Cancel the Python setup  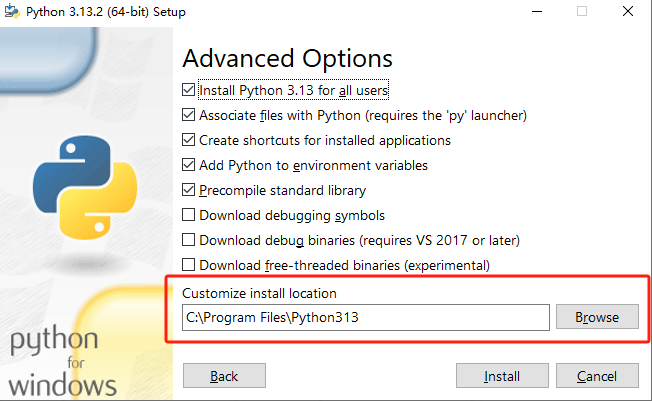(597, 376)
